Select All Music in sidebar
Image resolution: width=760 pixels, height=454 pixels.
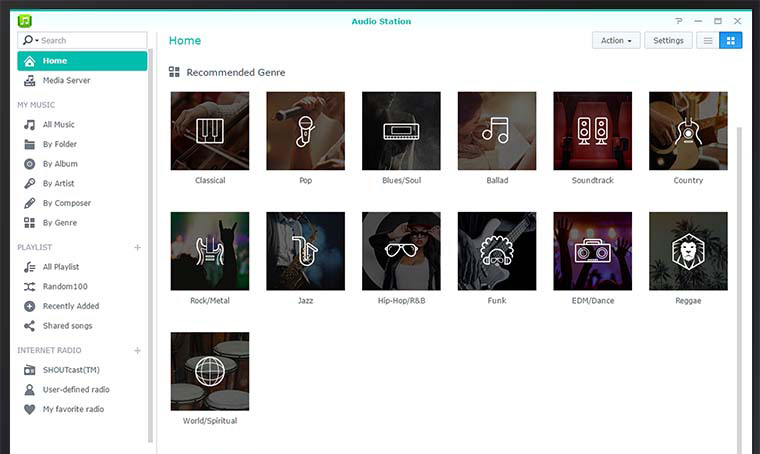[x=58, y=125]
